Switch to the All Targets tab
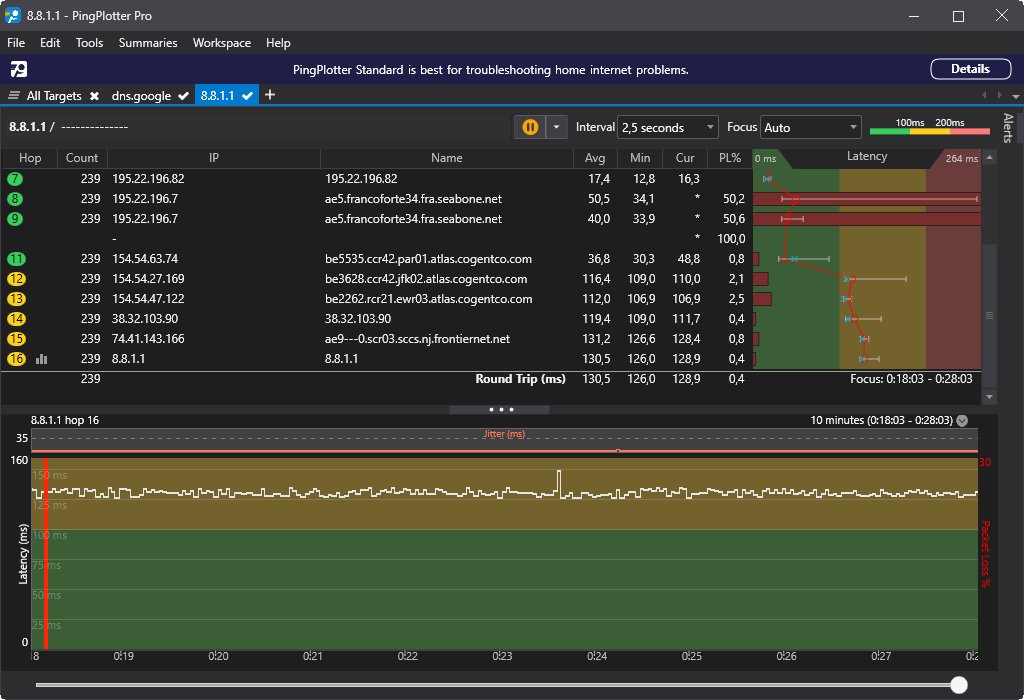The image size is (1024, 700). (54, 95)
